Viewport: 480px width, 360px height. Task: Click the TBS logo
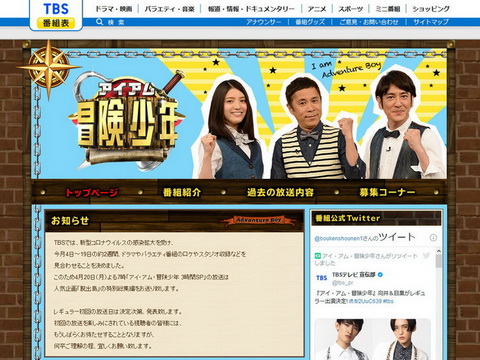pyautogui.click(x=56, y=9)
